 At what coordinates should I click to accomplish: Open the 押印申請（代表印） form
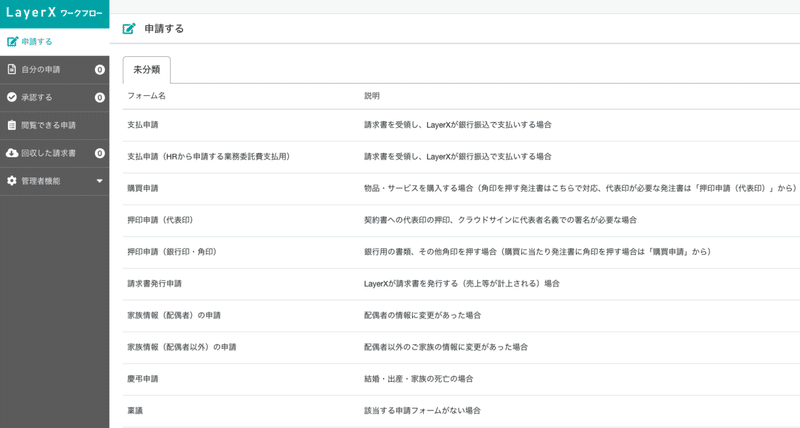[160, 220]
